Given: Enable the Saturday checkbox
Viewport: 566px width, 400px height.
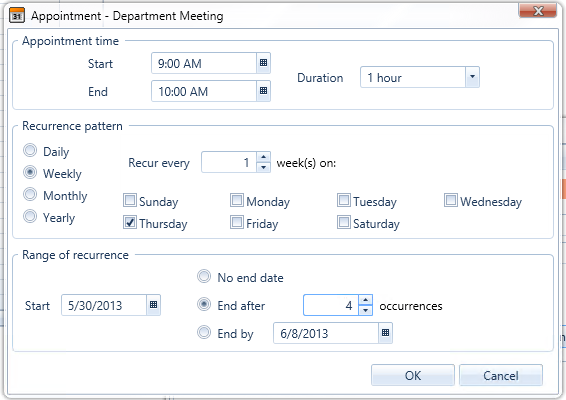Looking at the screenshot, I should point(344,222).
